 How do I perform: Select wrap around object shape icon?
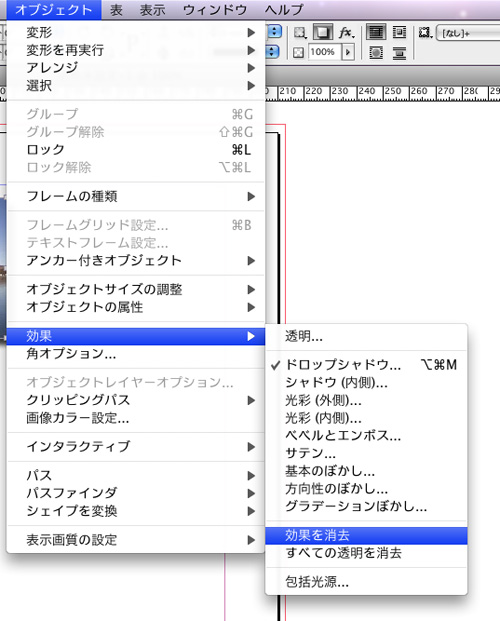376,52
